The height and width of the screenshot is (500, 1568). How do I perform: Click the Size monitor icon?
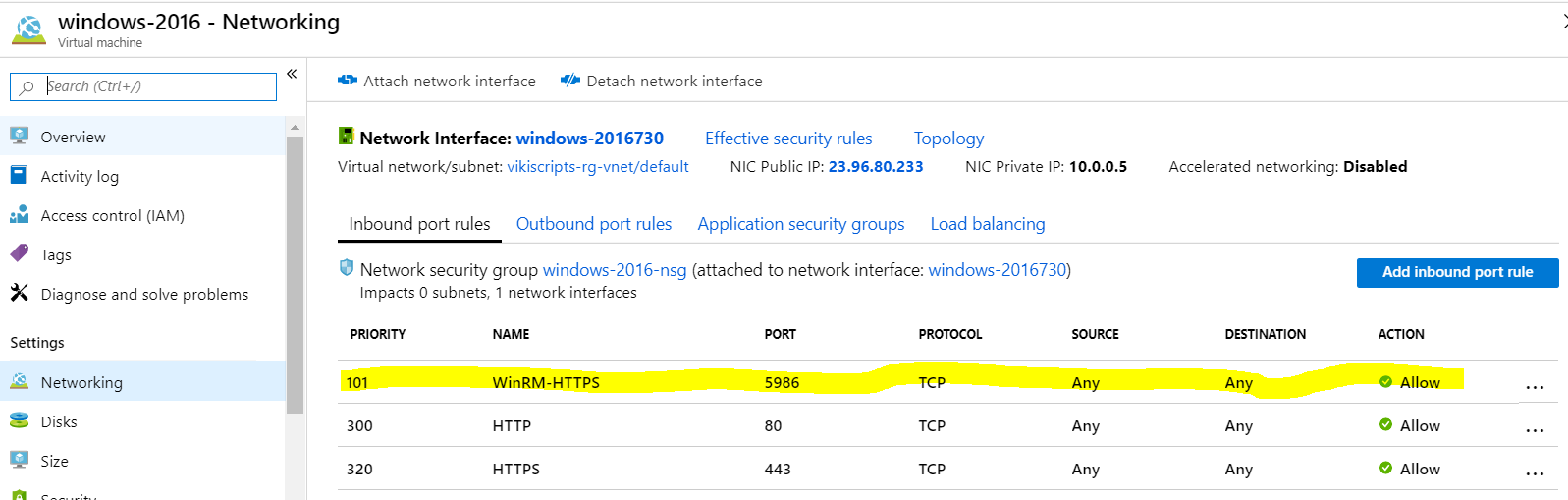pyautogui.click(x=19, y=460)
